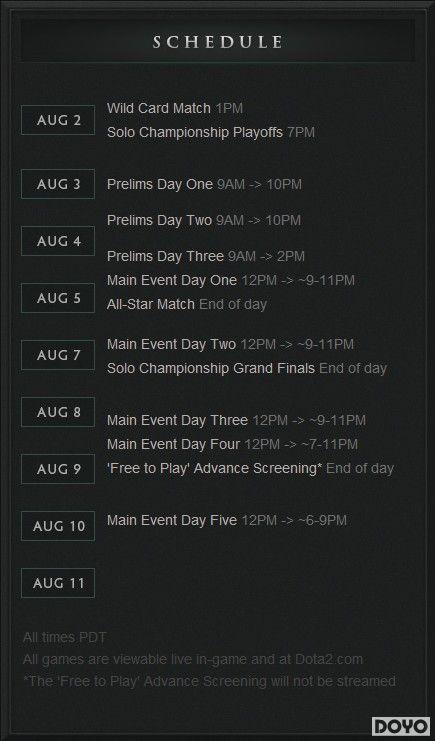Image resolution: width=435 pixels, height=741 pixels.
Task: Click the AUG 9 date box
Action: (x=58, y=469)
